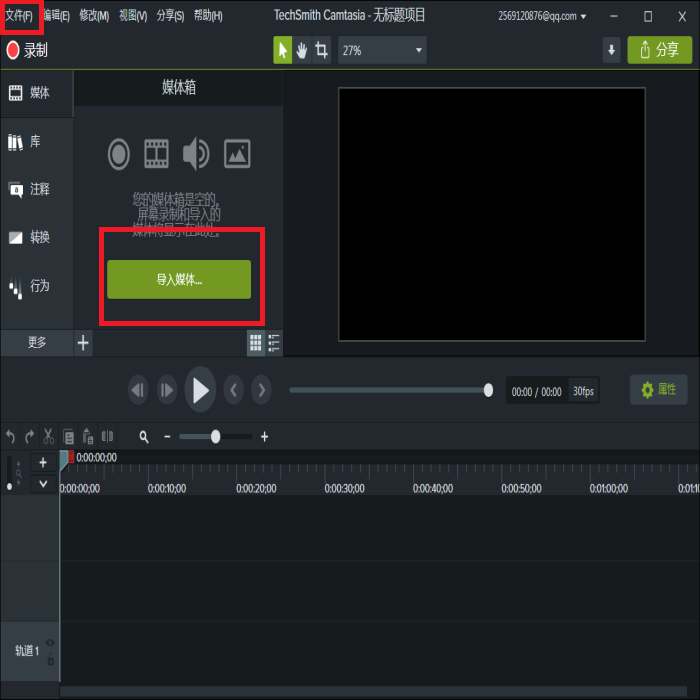Click the plus icon beside 更多

pyautogui.click(x=83, y=343)
